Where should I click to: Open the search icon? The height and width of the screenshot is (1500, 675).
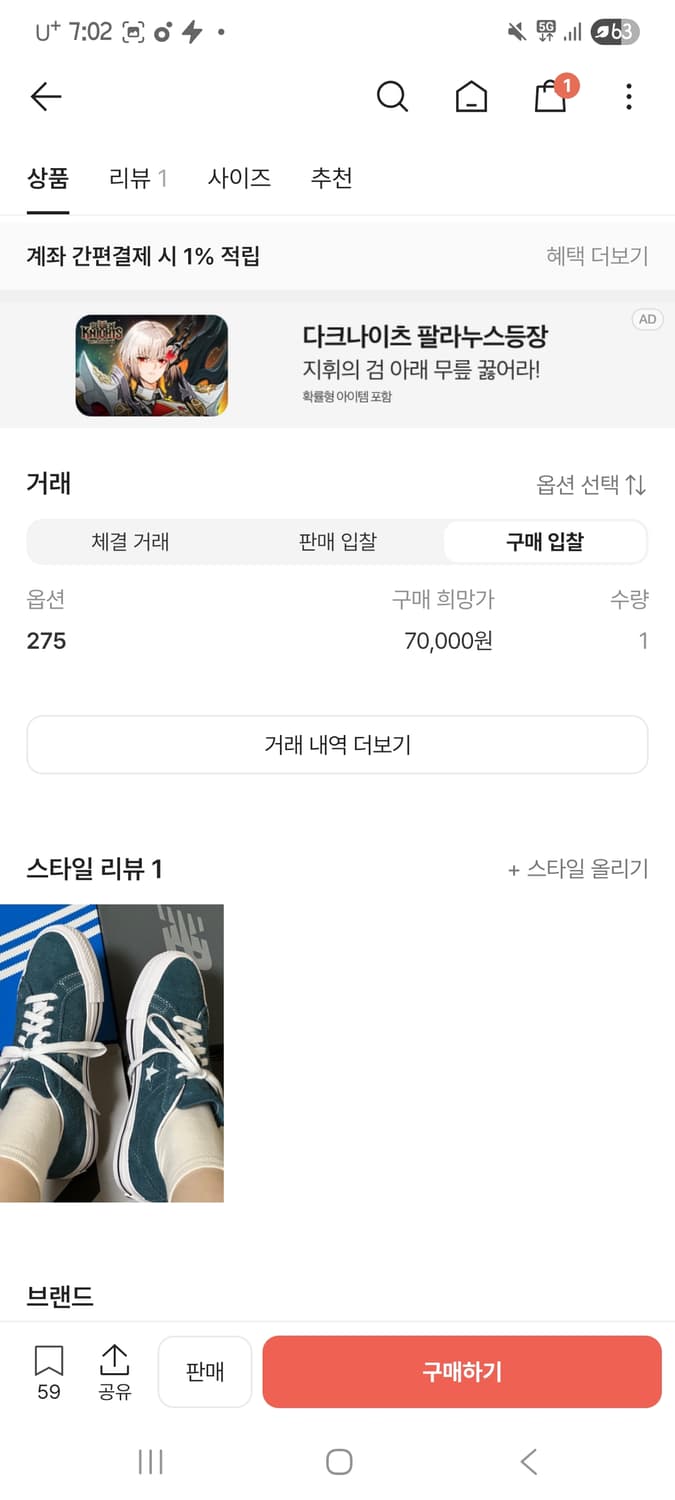tap(392, 96)
